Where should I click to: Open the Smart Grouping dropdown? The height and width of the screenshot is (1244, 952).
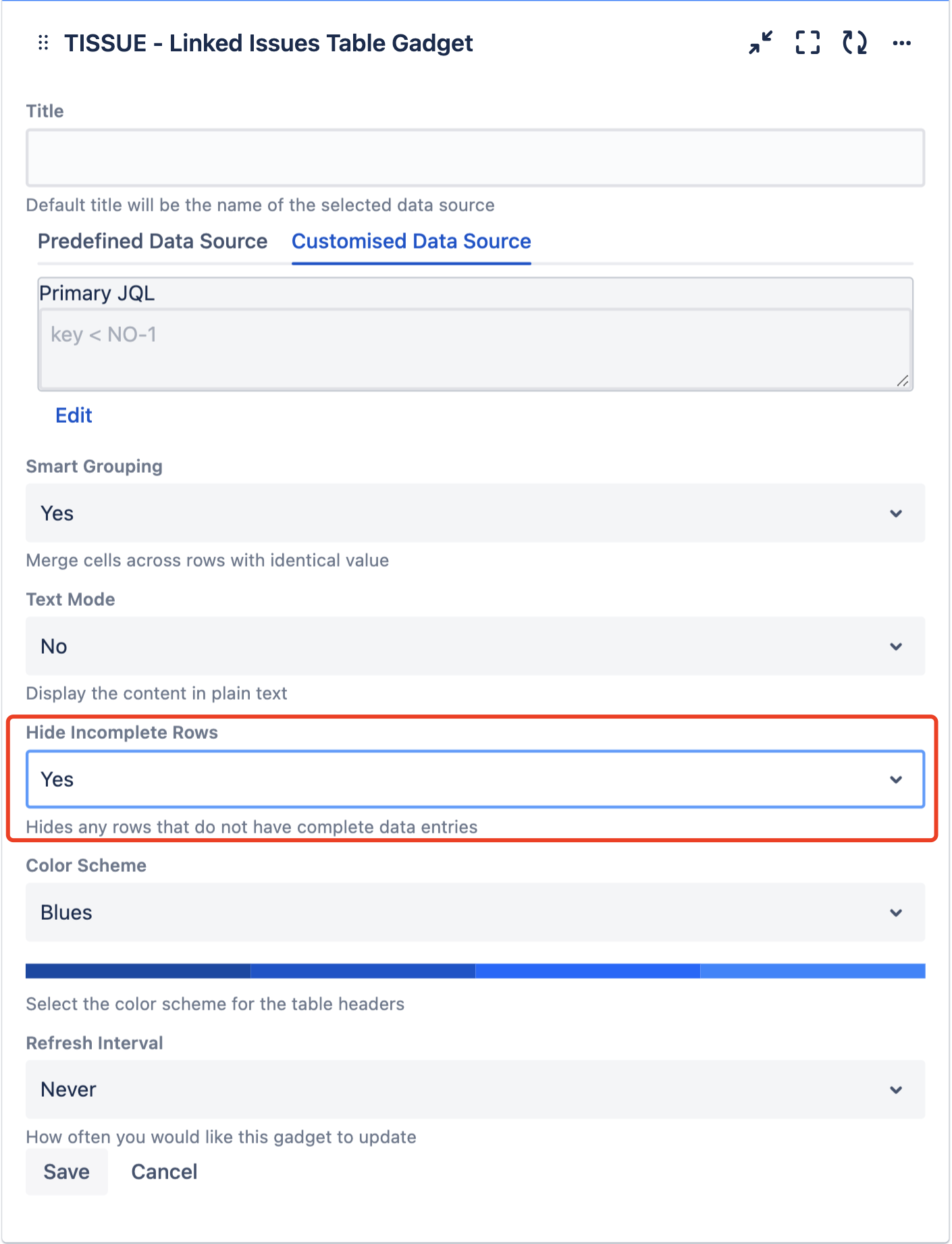(475, 513)
